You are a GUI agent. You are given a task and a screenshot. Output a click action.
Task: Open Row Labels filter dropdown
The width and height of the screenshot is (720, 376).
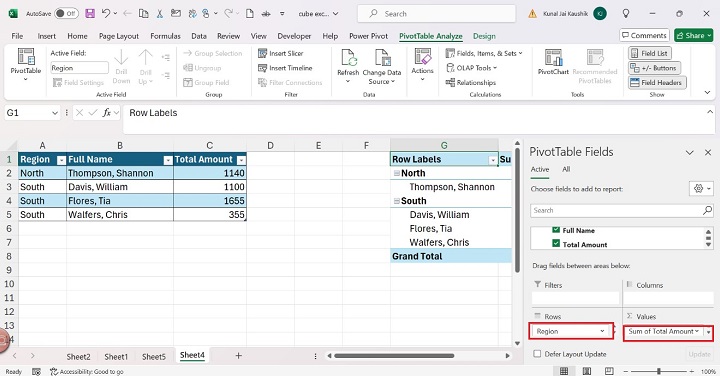(x=493, y=160)
